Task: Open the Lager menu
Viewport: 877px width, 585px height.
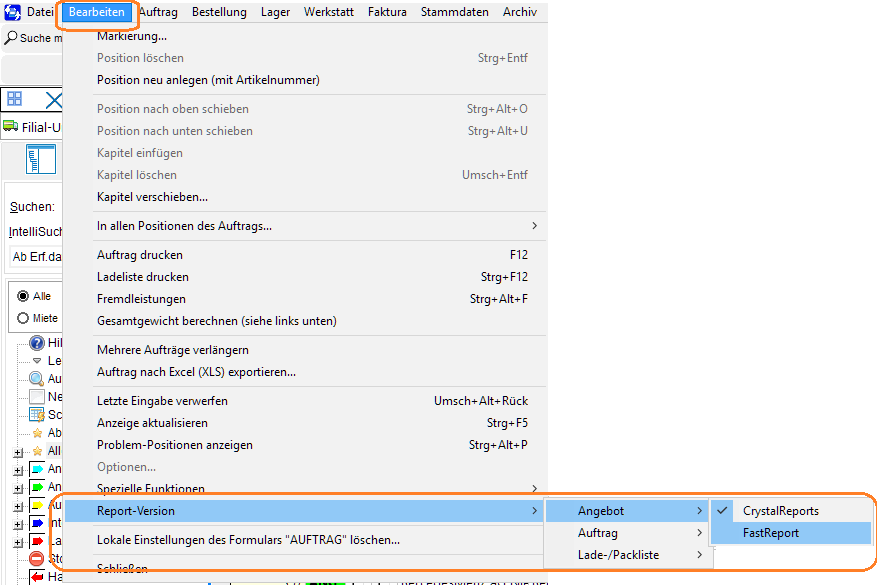Action: coord(276,12)
